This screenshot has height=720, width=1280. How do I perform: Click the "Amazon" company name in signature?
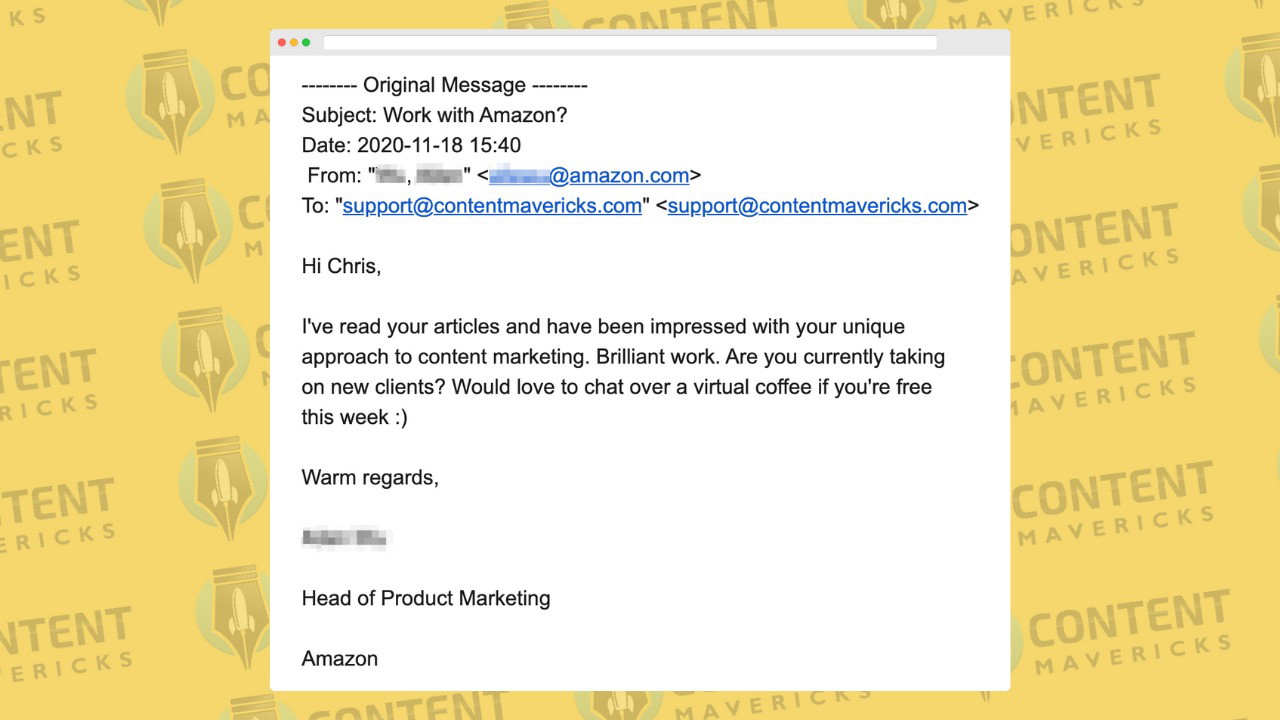[x=340, y=659]
